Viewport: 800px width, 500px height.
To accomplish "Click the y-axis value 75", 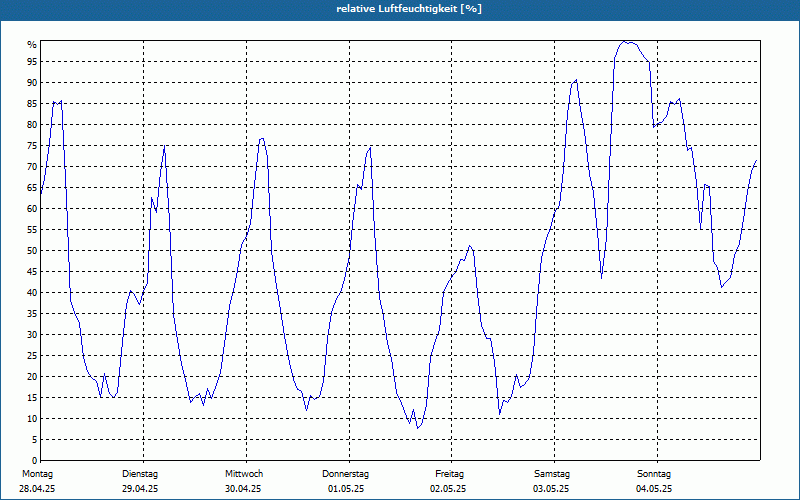I will tap(32, 146).
